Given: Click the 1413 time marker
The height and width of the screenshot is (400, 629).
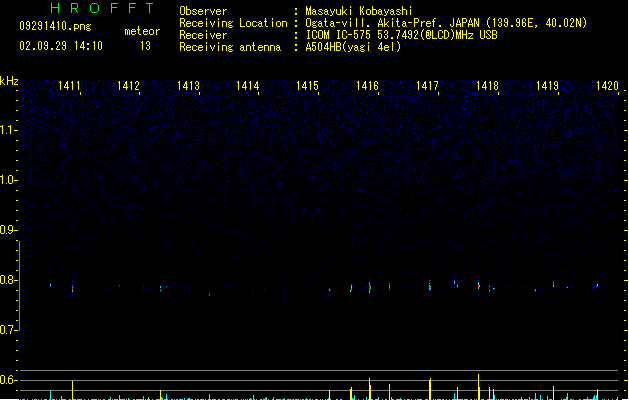Looking at the screenshot, I should click(188, 86).
